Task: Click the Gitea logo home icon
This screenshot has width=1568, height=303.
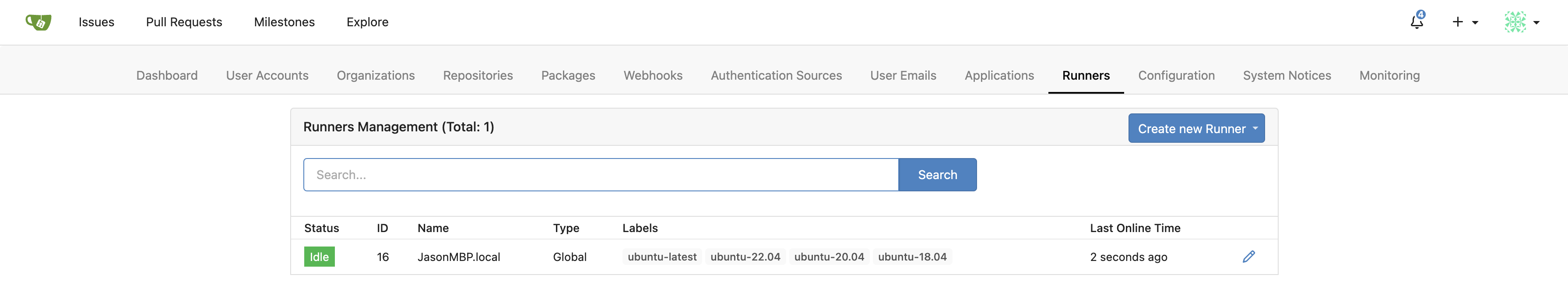Action: 39,22
